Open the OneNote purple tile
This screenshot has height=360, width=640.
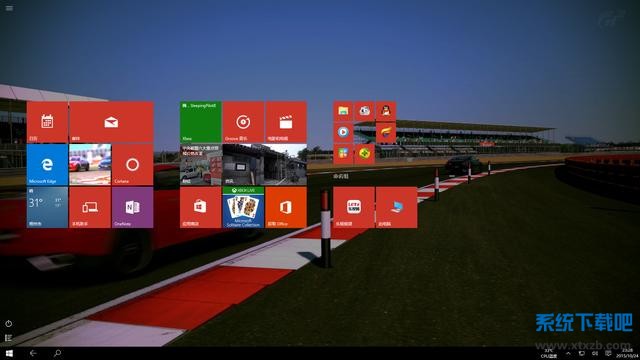point(133,207)
